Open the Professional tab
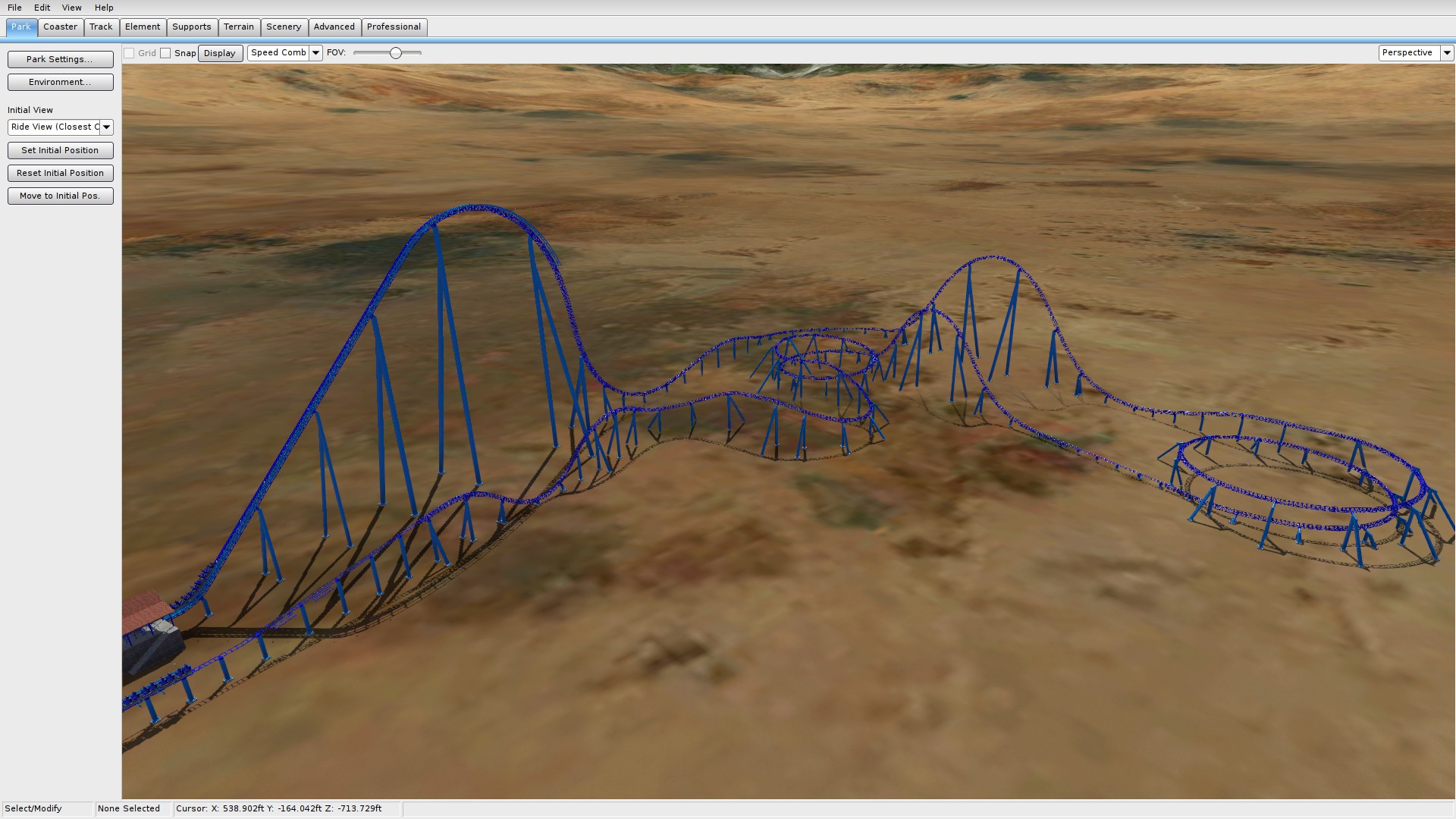1456x819 pixels. click(x=394, y=27)
